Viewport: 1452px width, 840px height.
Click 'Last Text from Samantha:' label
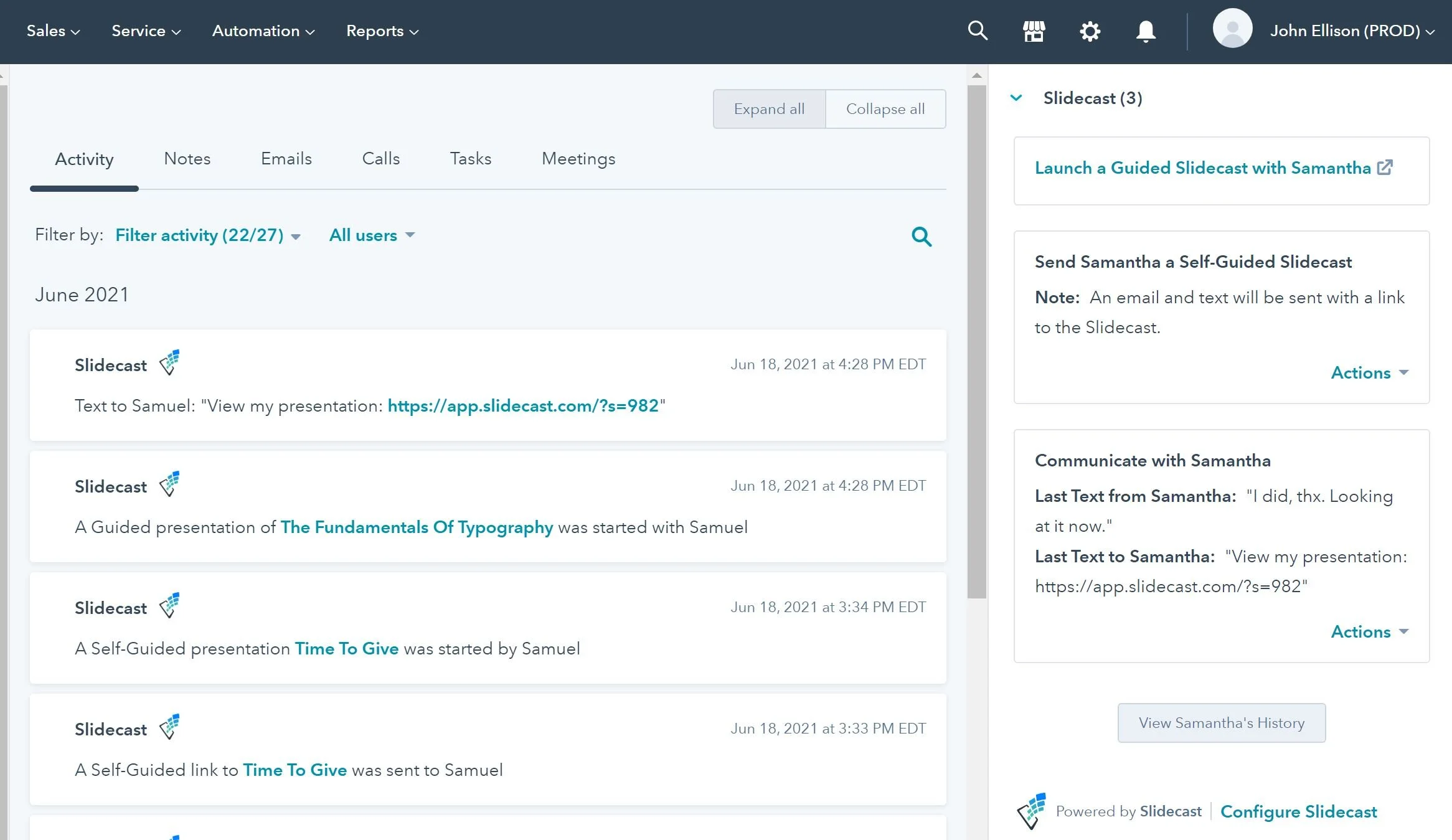point(1136,496)
